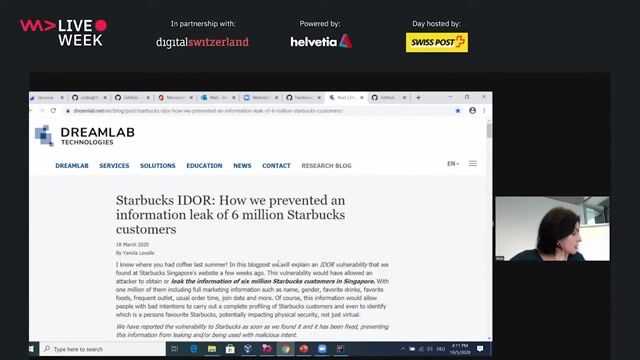Screen dimensions: 640x360
Task: Open Microsoft Store from taskbar
Action: (x=230, y=349)
